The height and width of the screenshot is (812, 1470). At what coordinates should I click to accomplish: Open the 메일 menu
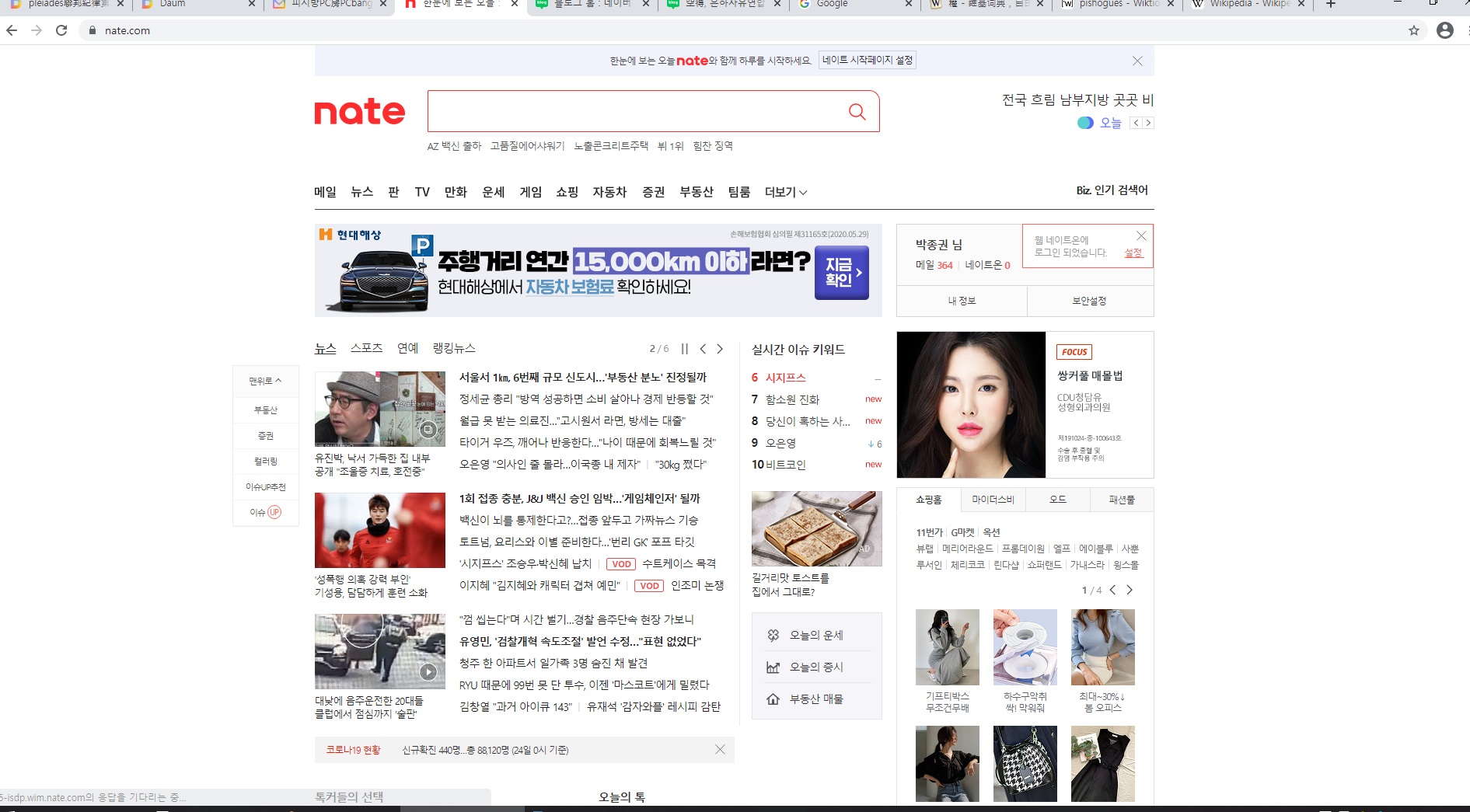pos(325,192)
